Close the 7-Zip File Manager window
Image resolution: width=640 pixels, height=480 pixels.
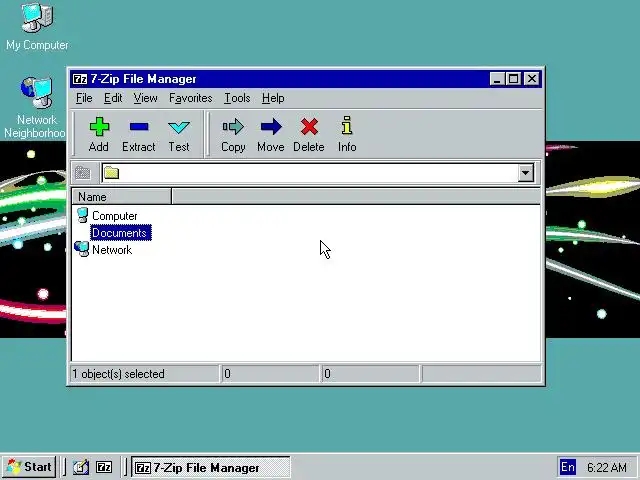(x=532, y=79)
